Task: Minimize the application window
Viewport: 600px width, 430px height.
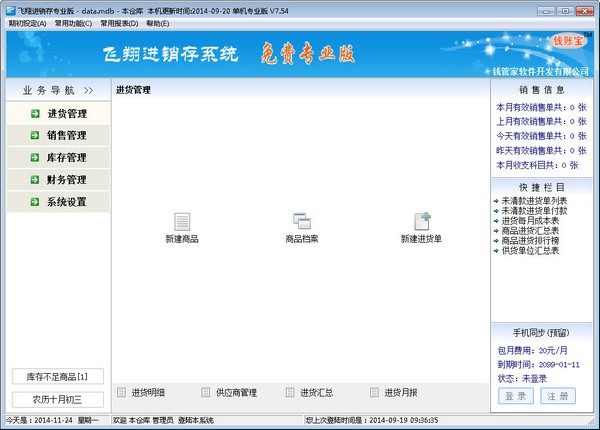Action: [546, 11]
